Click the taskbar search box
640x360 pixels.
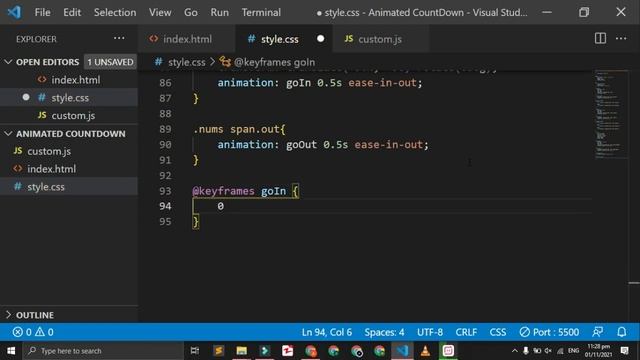click(103, 351)
